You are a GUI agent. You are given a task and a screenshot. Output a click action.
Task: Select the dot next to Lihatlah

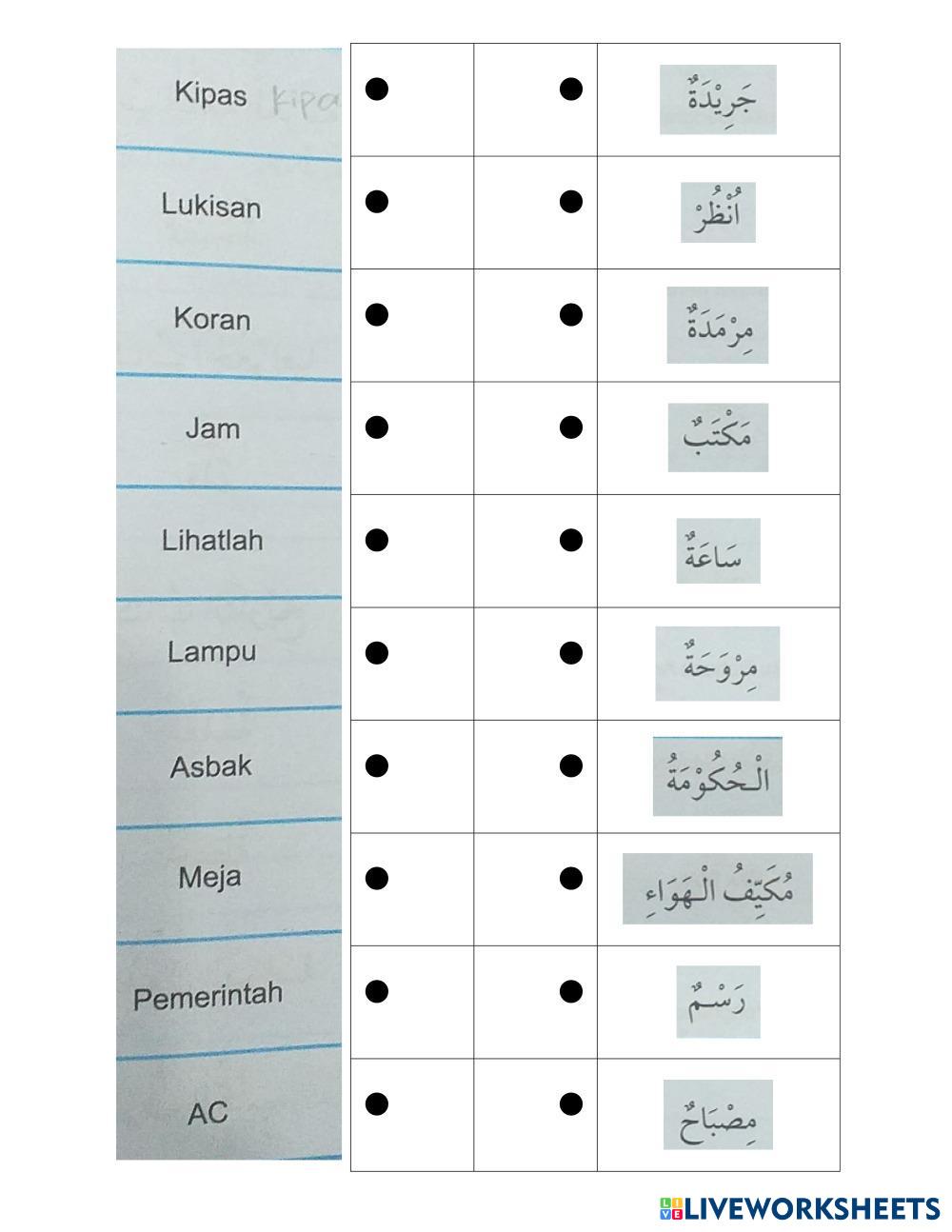pyautogui.click(x=377, y=540)
